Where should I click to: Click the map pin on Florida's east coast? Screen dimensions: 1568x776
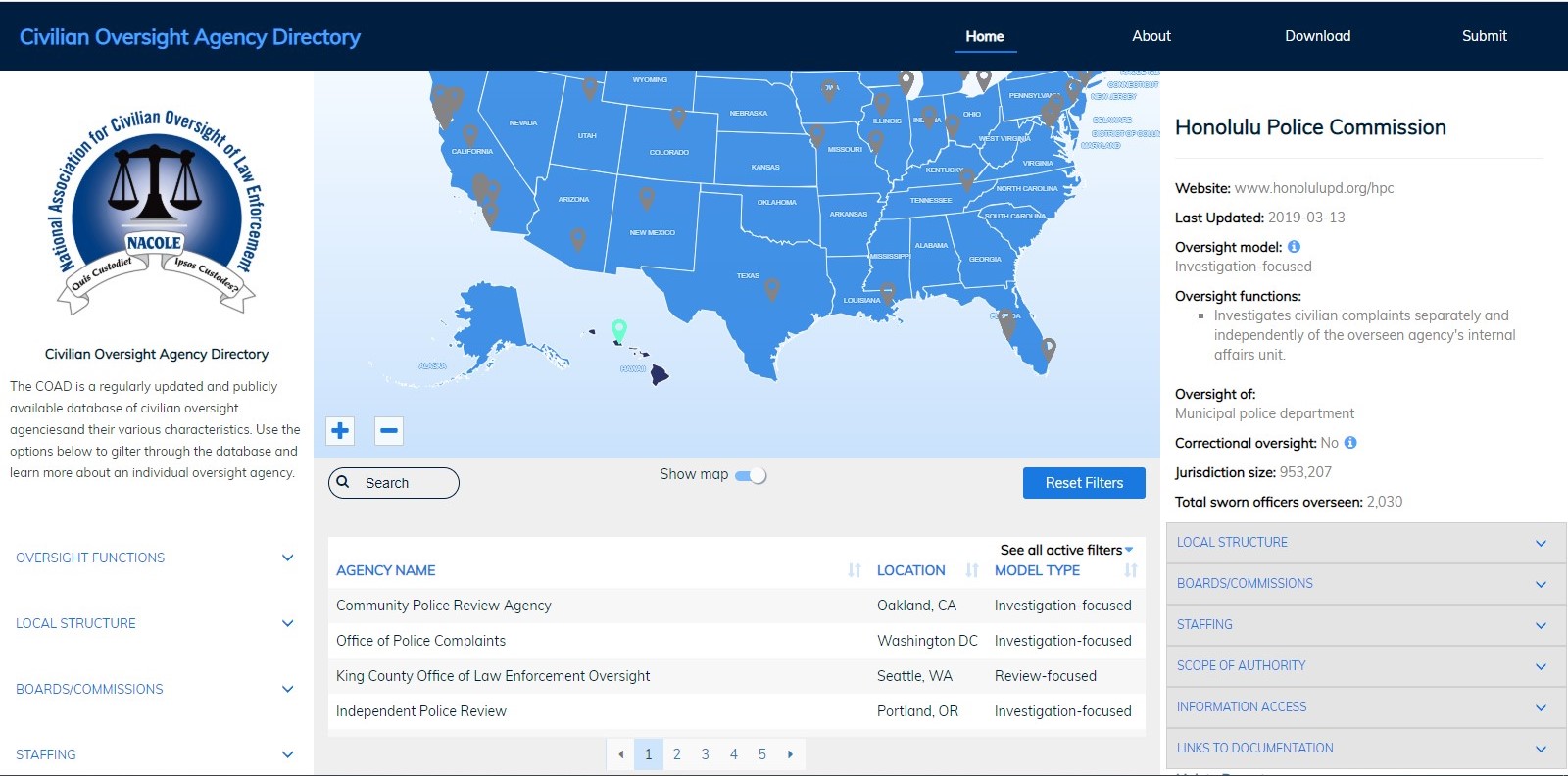1048,349
